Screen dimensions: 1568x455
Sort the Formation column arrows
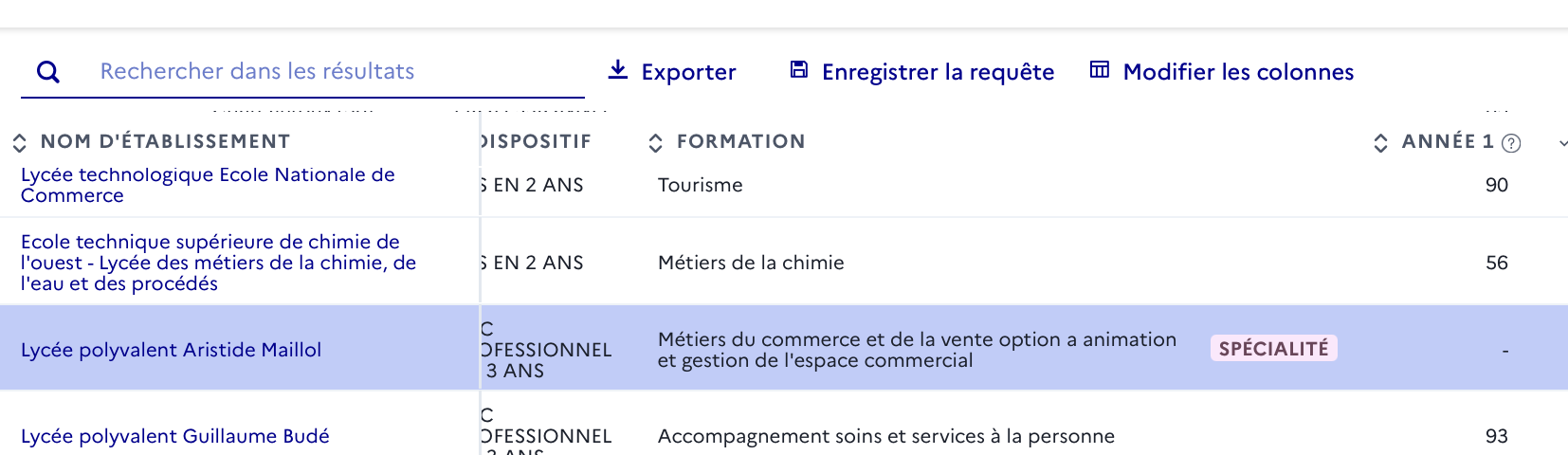tap(655, 143)
